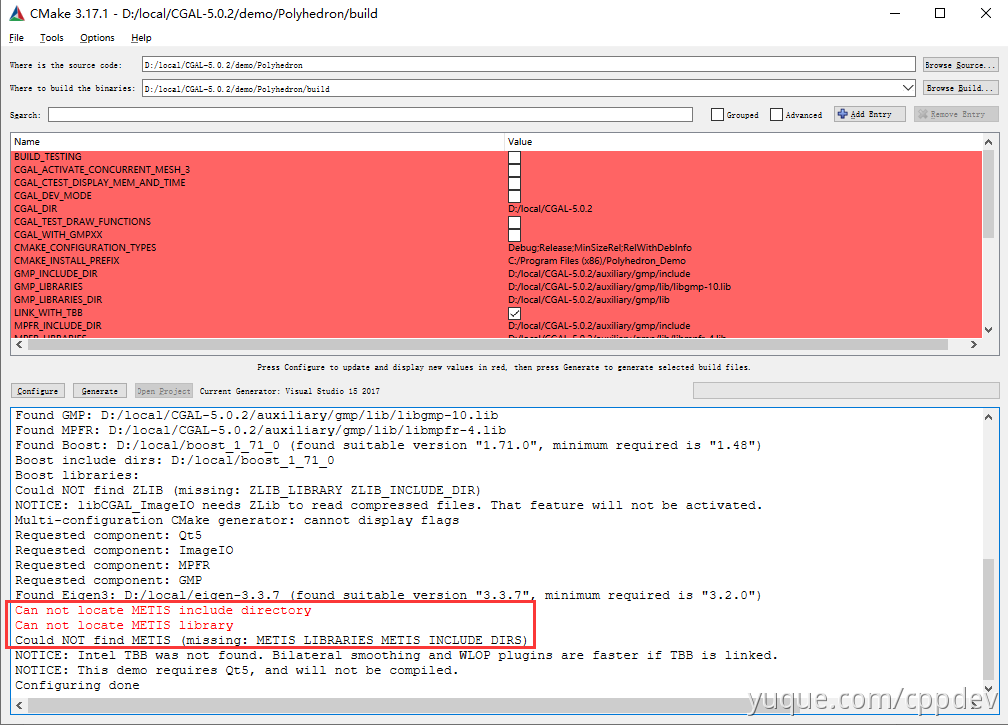Click the cache list vertical scrollbar thumb
This screenshot has width=1008, height=725.
pyautogui.click(x=988, y=194)
